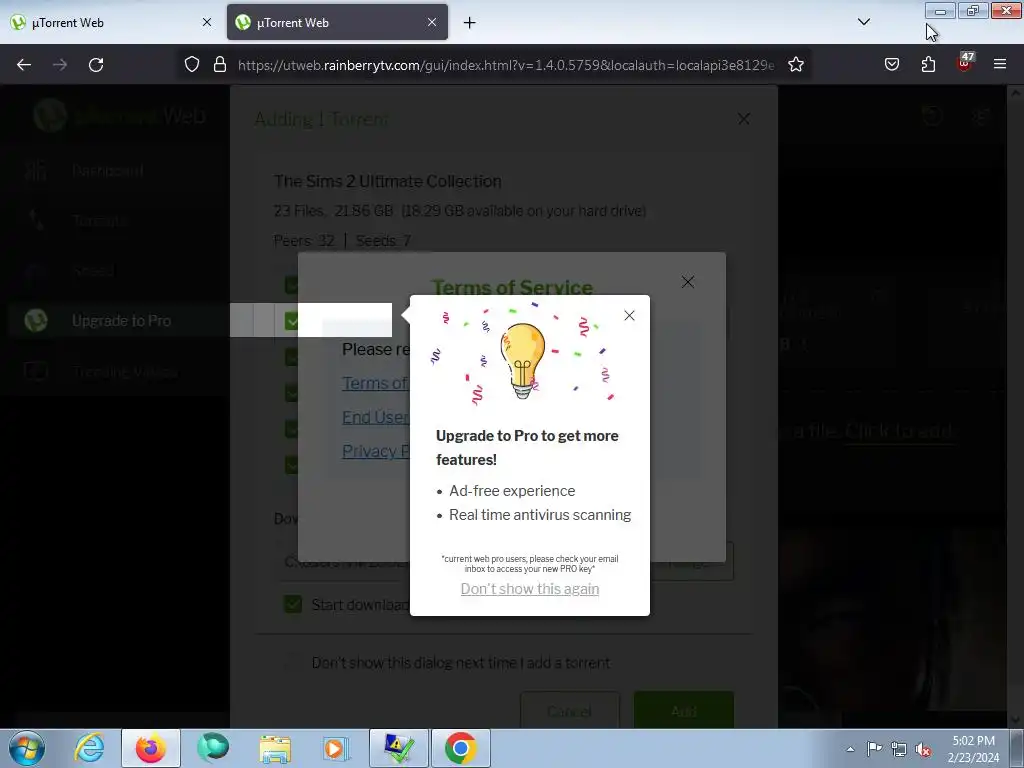
Task: Click the page scrollbar up arrow
Action: click(1016, 93)
